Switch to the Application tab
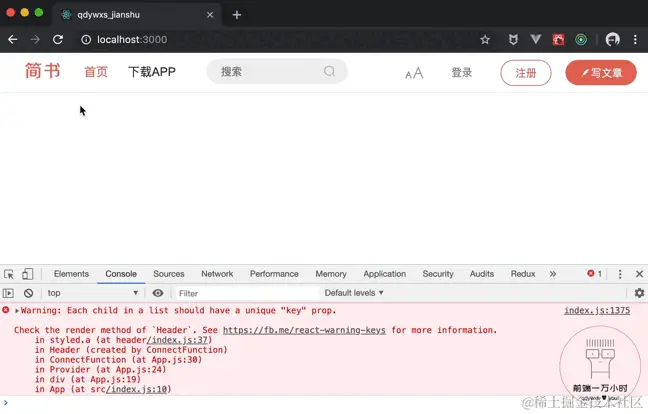Screen dimensions: 648x414 click(384, 274)
